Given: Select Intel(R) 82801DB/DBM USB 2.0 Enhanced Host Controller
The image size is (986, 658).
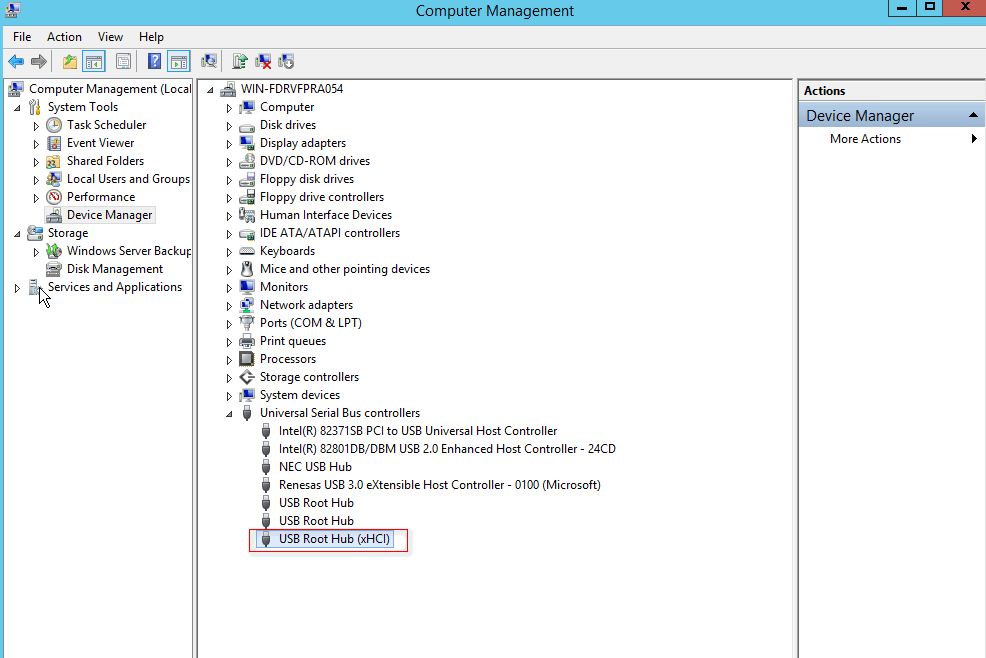Looking at the screenshot, I should coord(447,449).
